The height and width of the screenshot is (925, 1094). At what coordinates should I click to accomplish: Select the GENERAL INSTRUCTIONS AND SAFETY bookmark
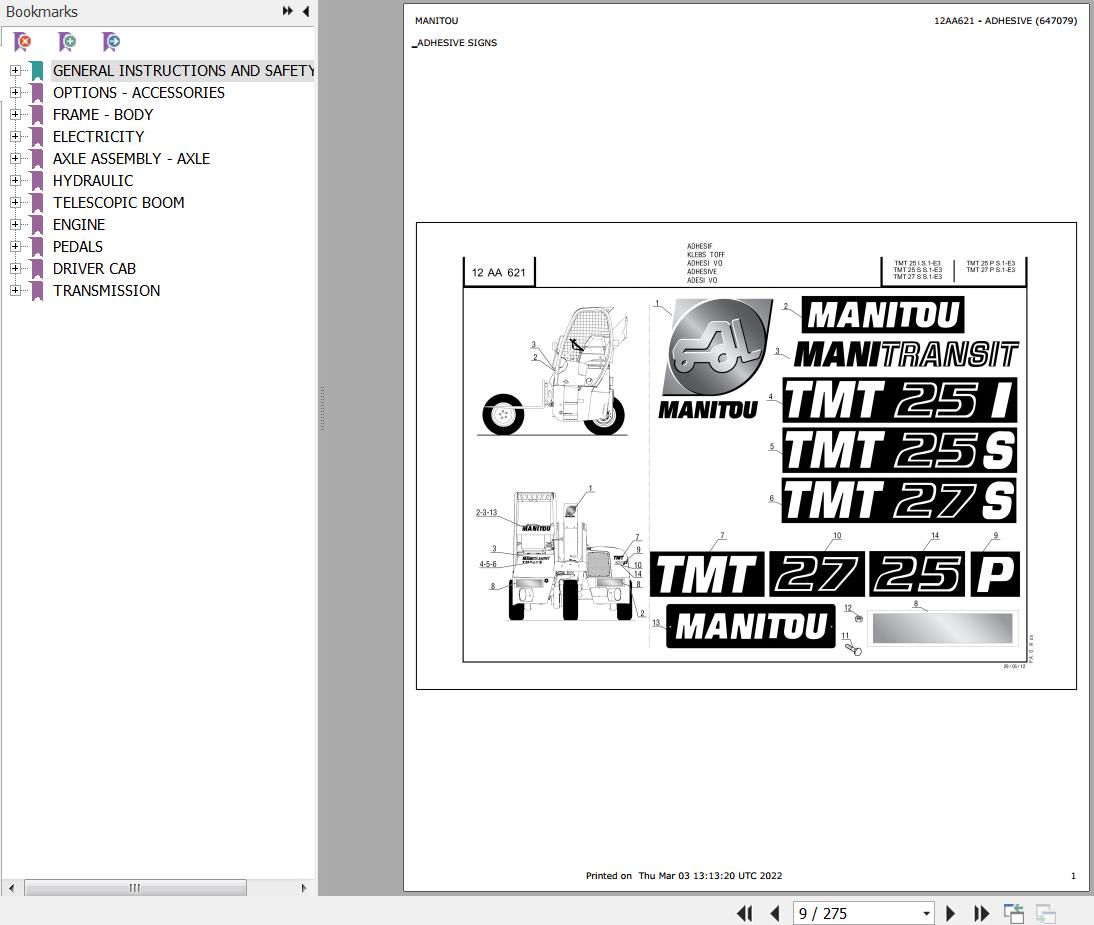click(183, 70)
